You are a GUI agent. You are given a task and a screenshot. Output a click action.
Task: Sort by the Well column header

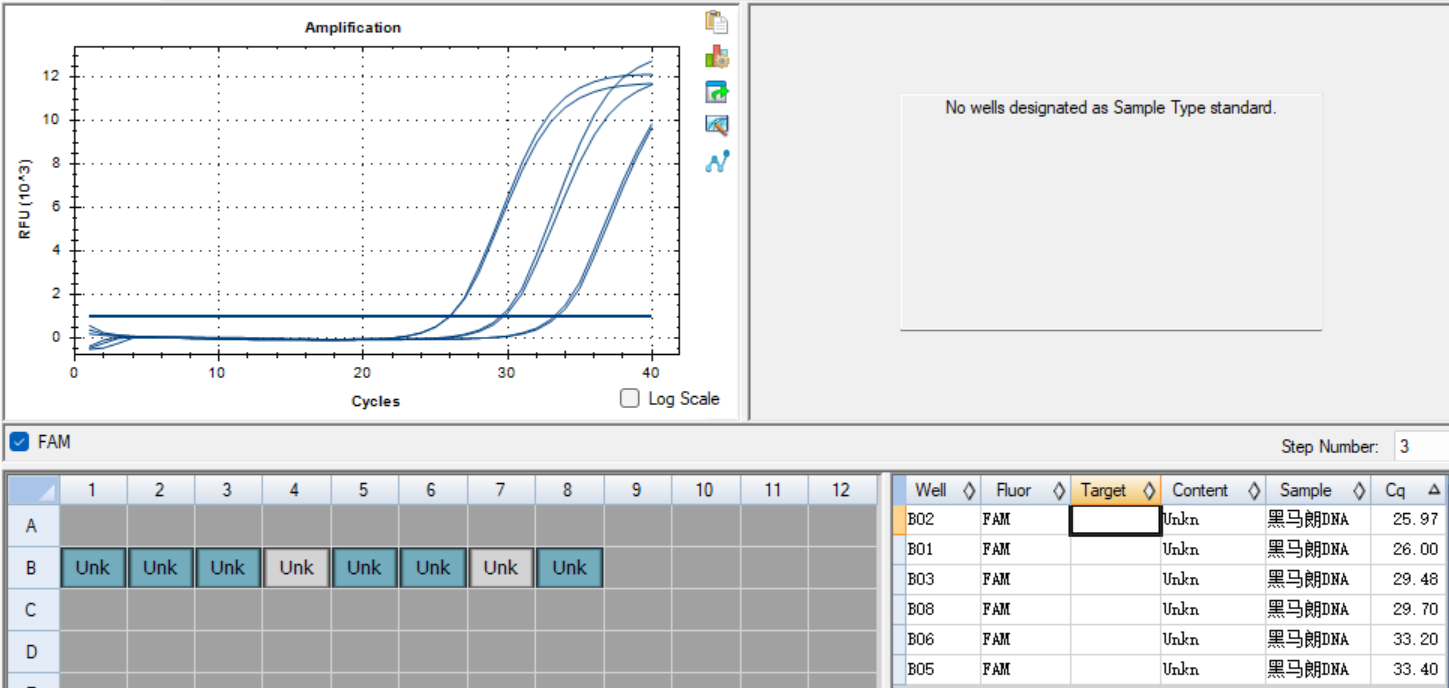point(936,490)
